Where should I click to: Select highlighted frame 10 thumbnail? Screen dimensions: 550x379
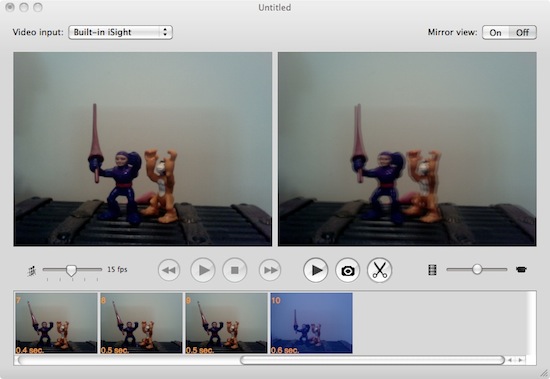click(311, 323)
